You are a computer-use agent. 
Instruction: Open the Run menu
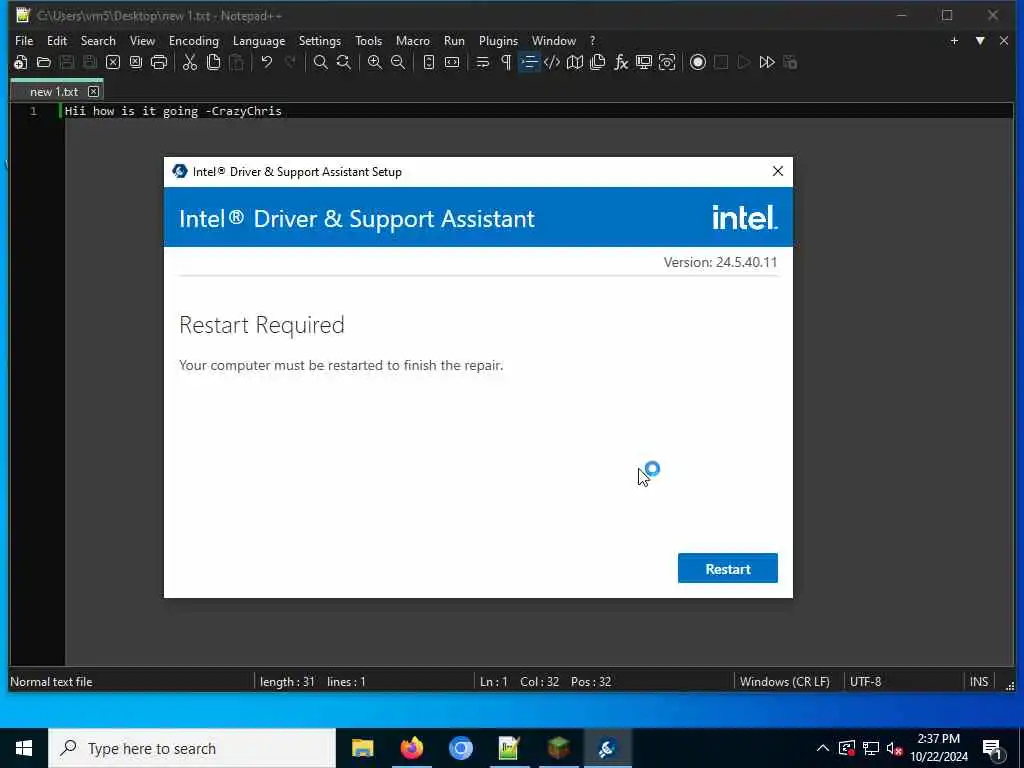click(455, 40)
